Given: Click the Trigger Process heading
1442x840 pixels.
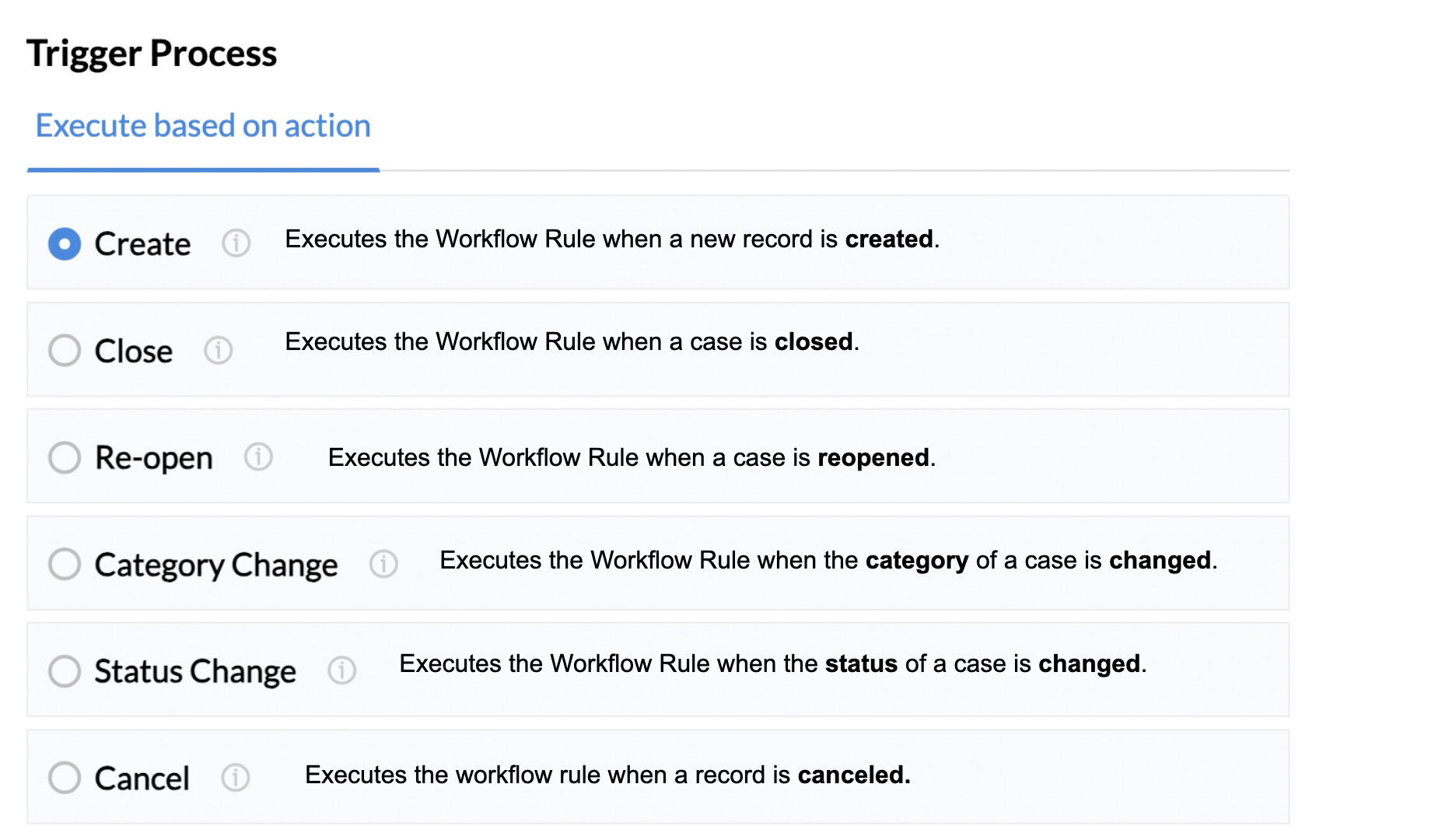Looking at the screenshot, I should click(x=152, y=54).
